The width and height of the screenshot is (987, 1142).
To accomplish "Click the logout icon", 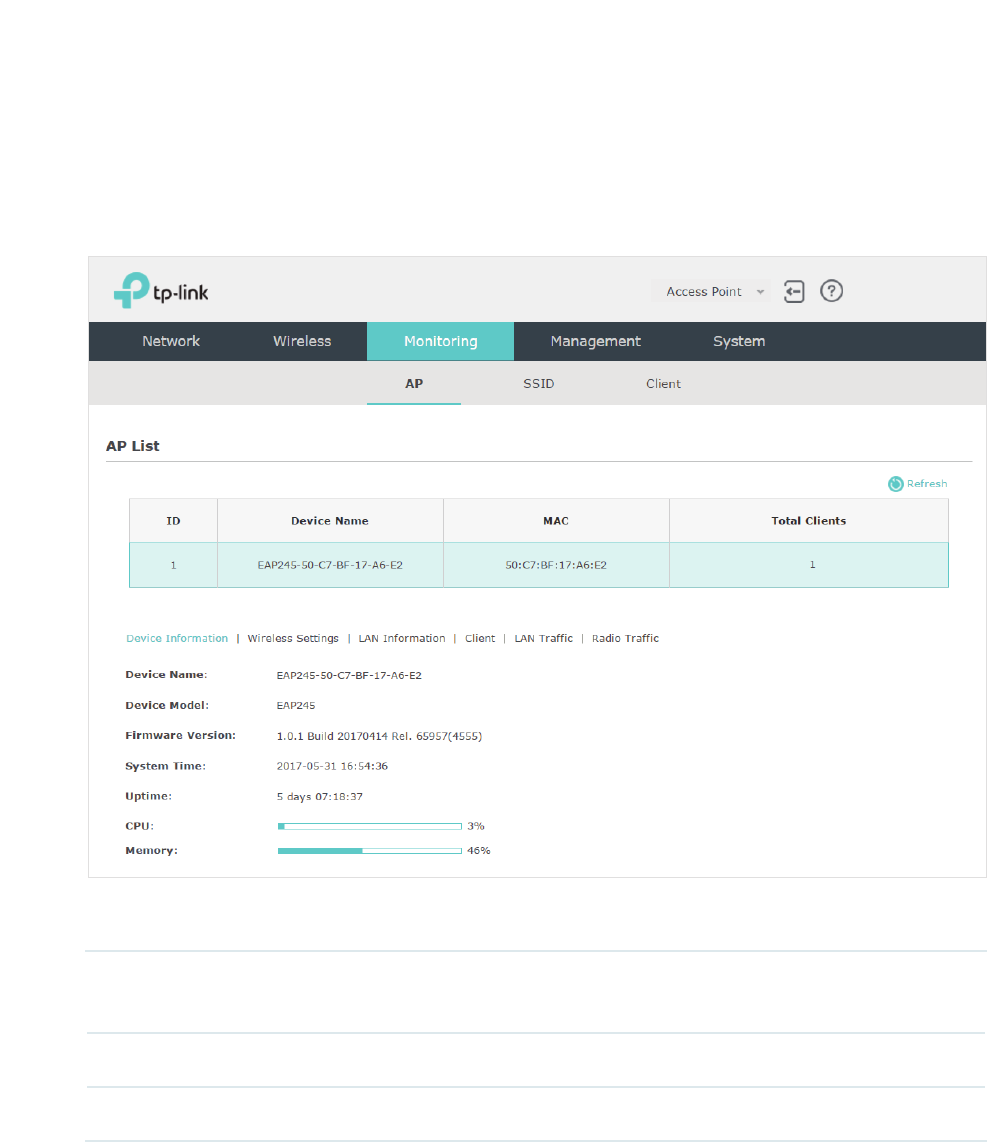I will [x=794, y=291].
